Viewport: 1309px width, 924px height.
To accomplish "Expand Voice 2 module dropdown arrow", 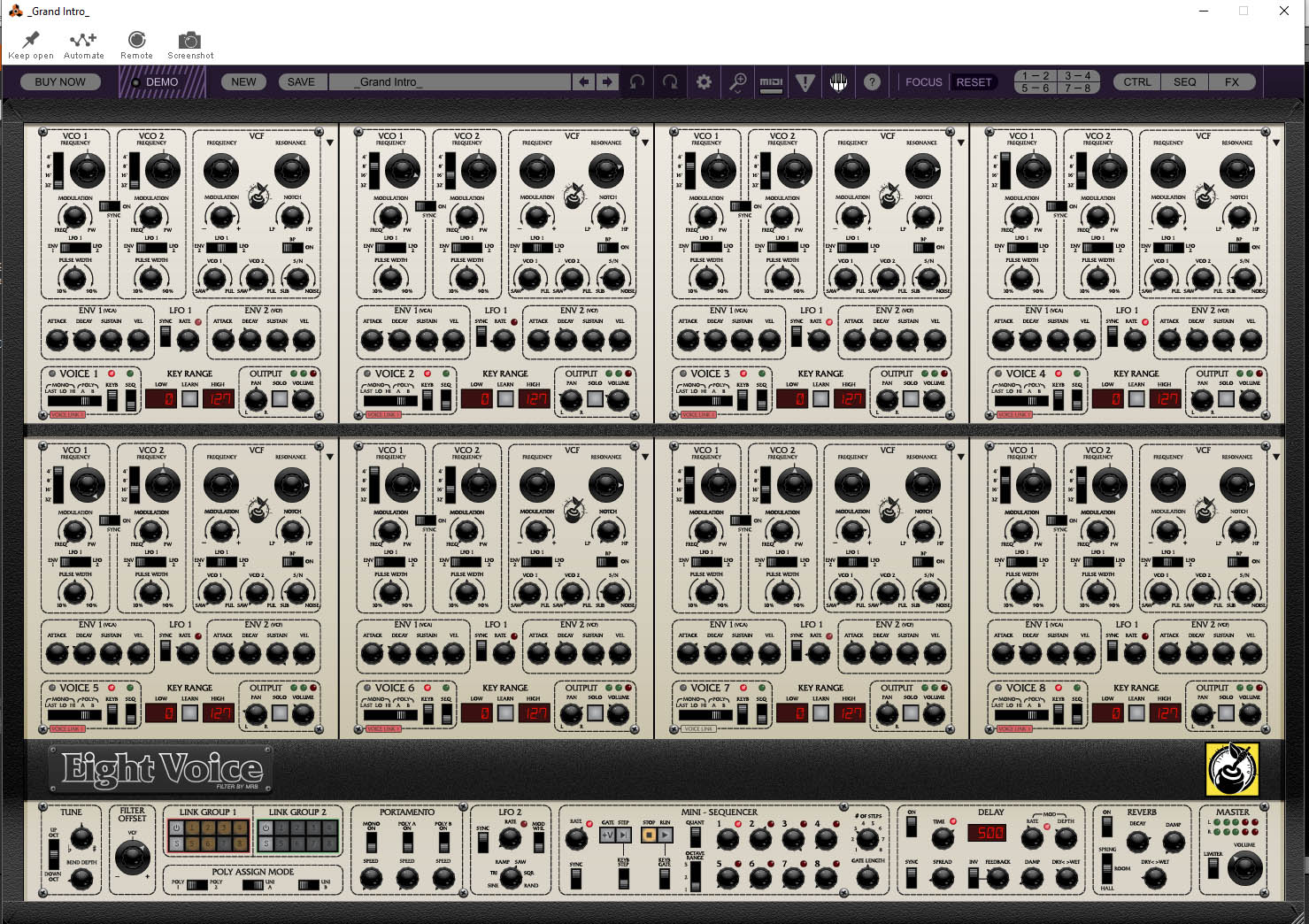I will [645, 142].
